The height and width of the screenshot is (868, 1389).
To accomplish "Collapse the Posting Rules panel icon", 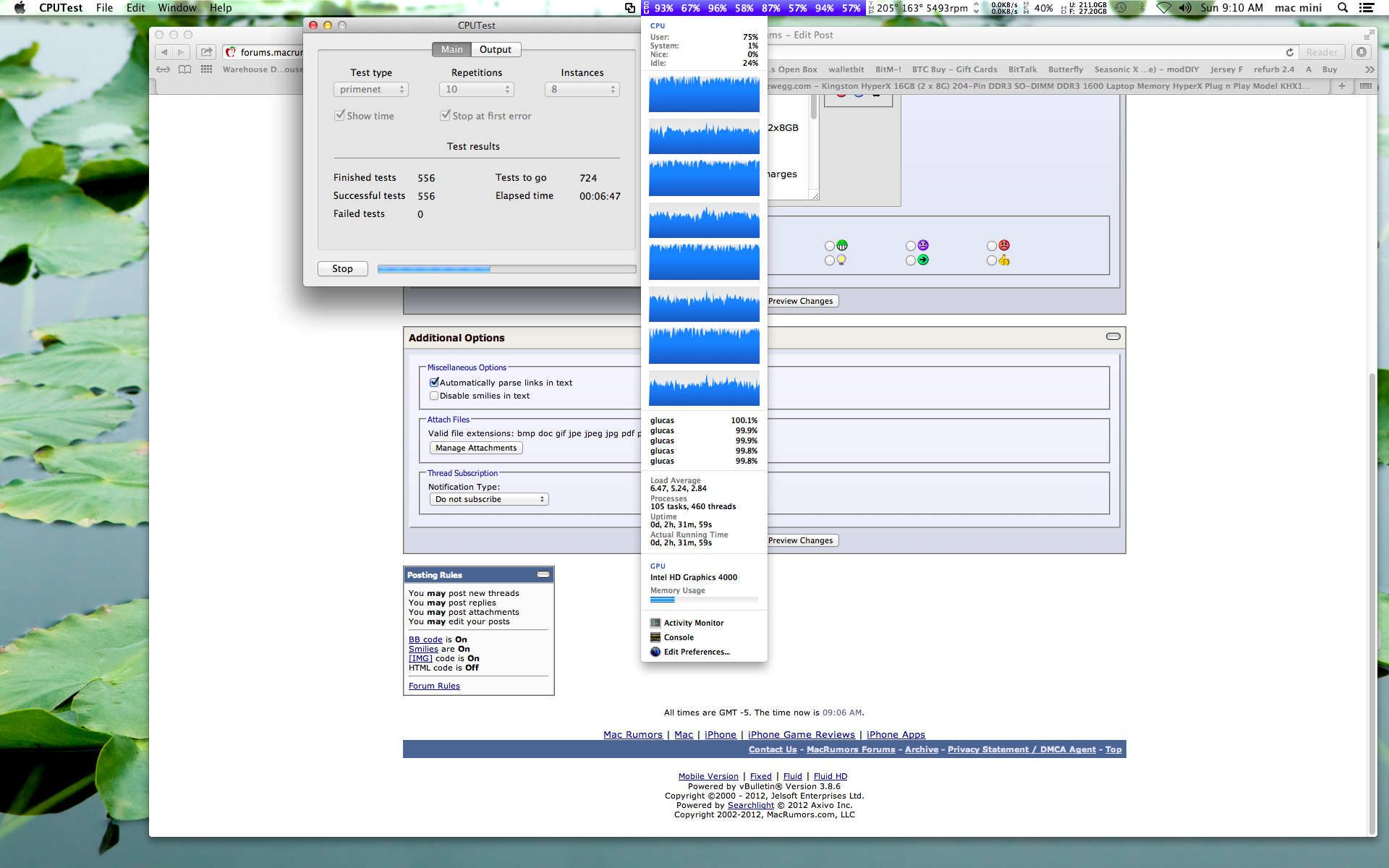I will coord(543,574).
